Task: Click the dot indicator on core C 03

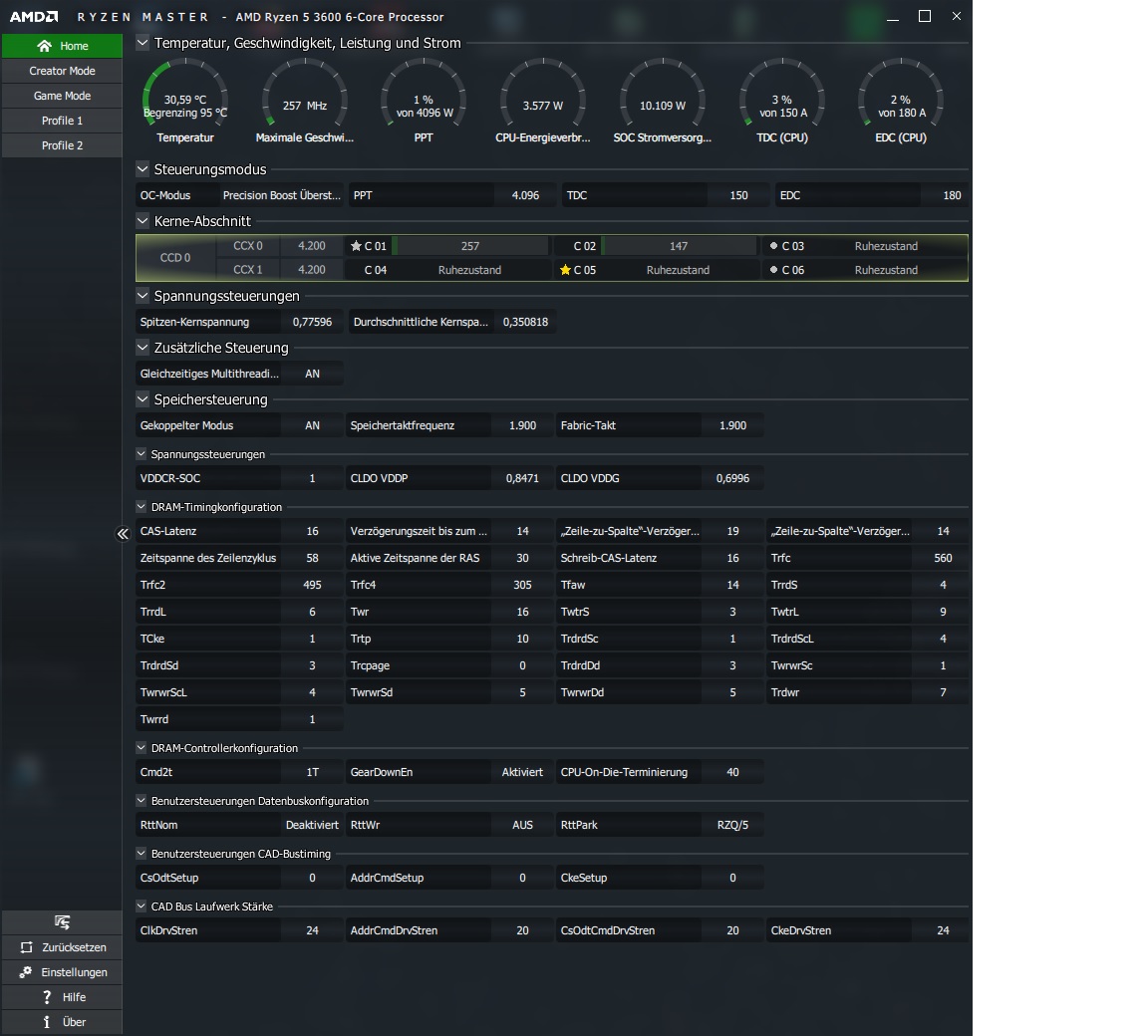Action: (774, 246)
